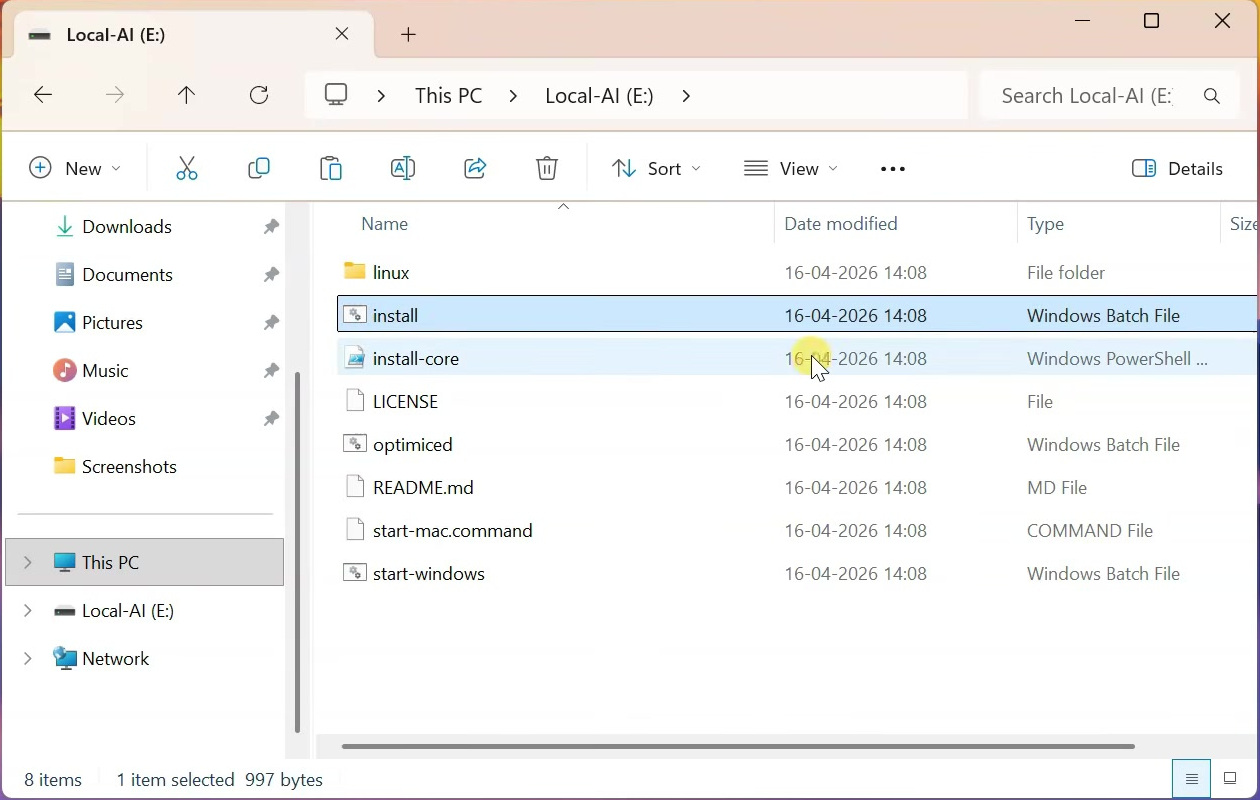Viewport: 1260px width, 800px height.
Task: Click 'Windows PowerShell ...' type cell
Action: [x=1117, y=358]
